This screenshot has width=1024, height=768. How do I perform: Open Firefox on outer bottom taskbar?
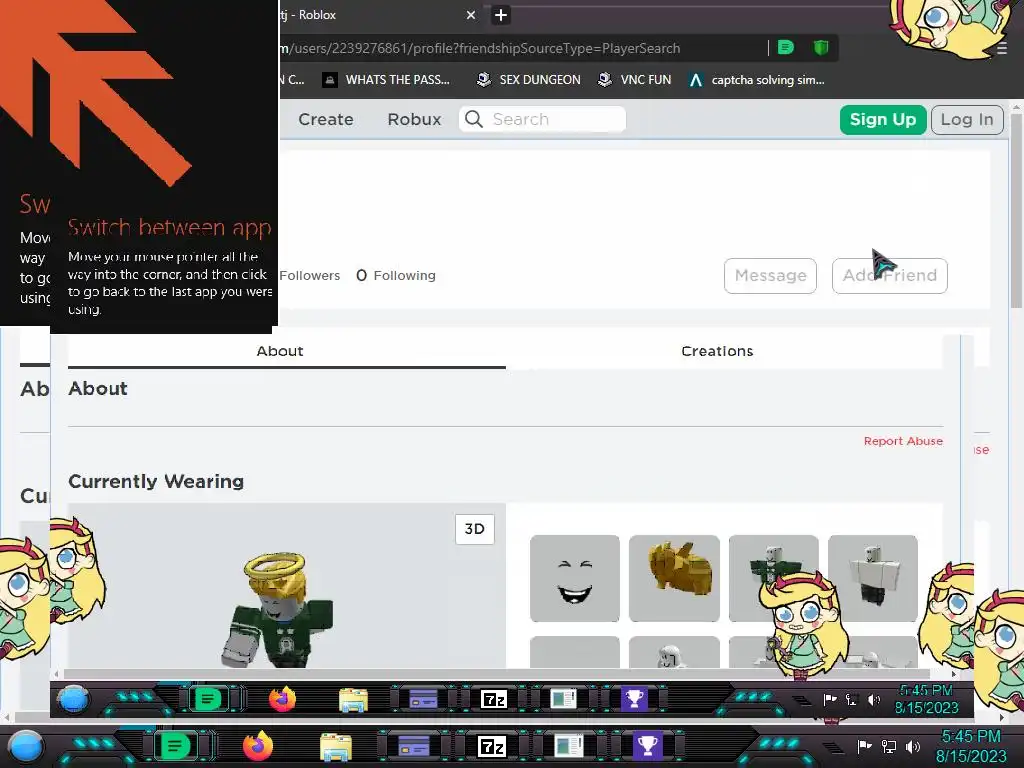[257, 746]
